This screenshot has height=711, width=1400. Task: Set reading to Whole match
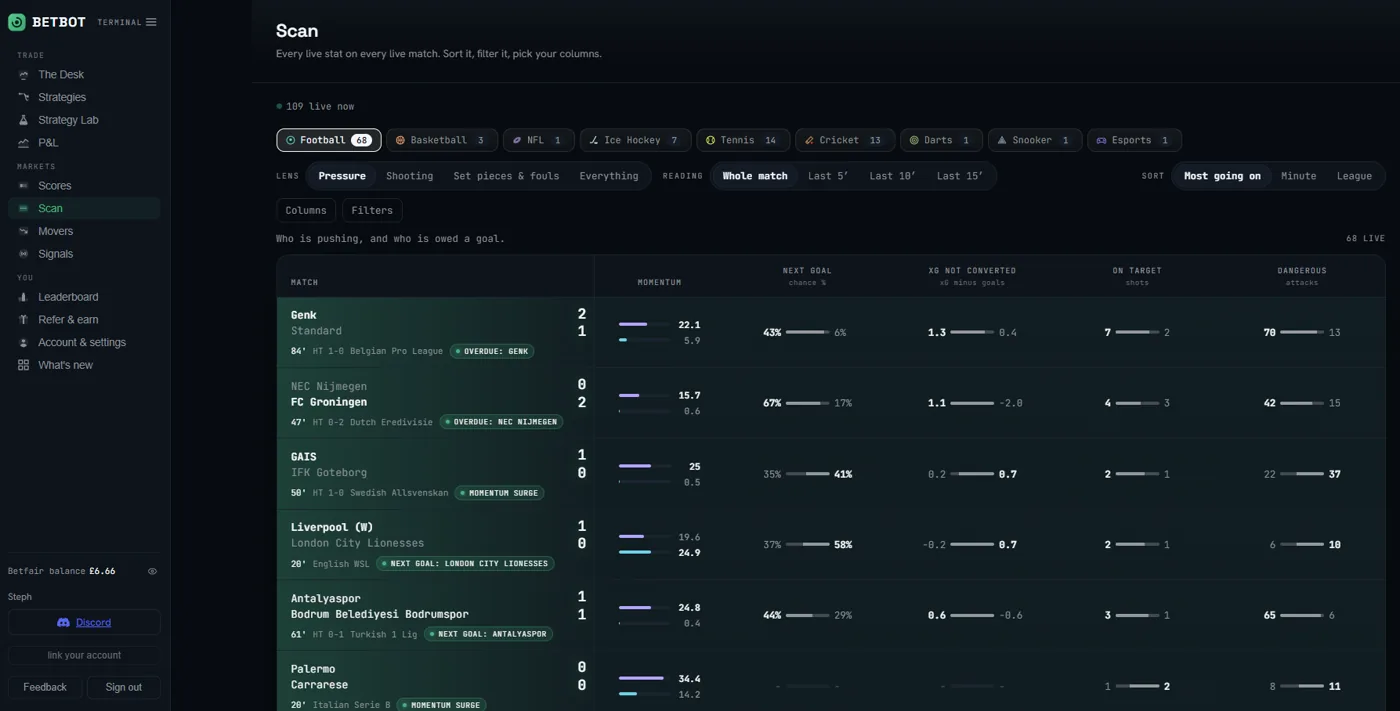755,176
